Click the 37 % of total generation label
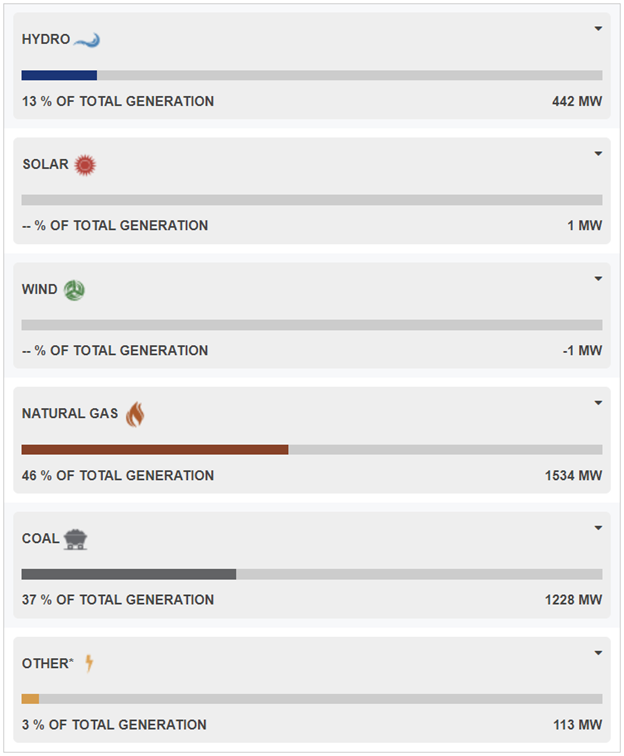 tap(118, 600)
